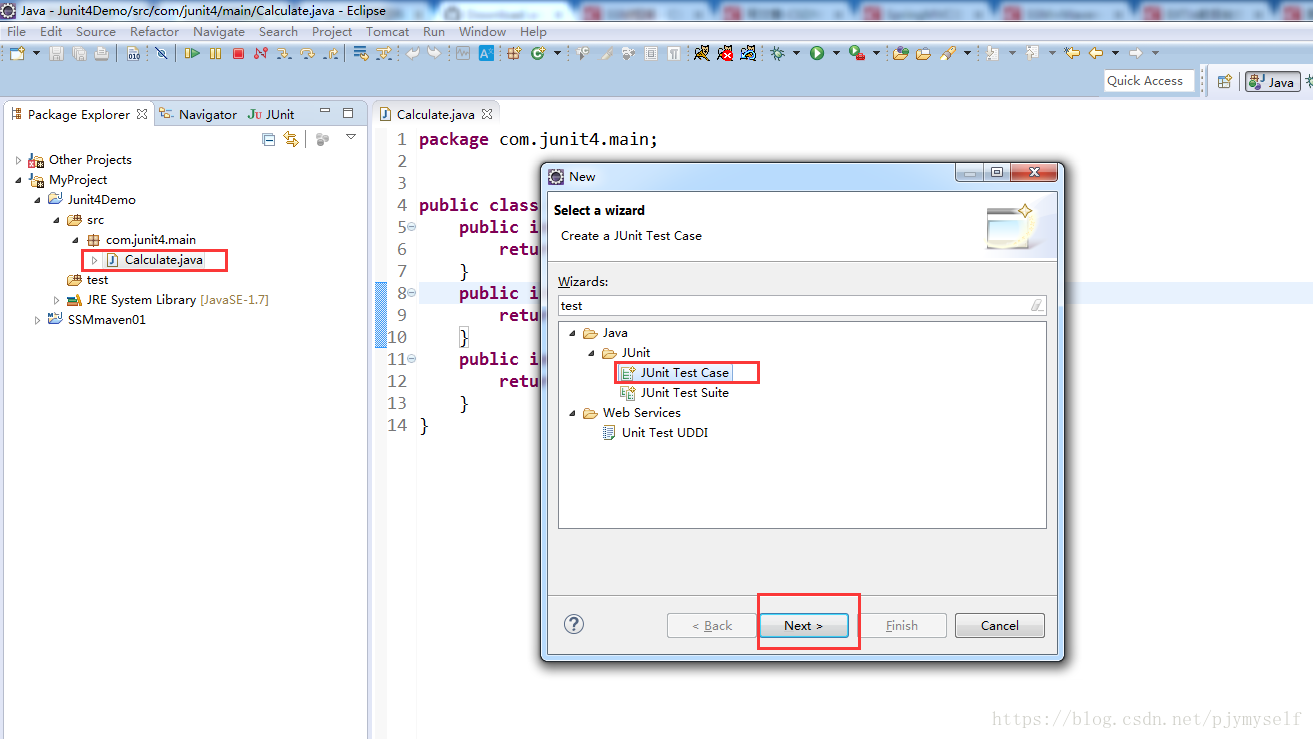Image resolution: width=1313 pixels, height=739 pixels.
Task: Click the help question mark icon
Action: click(x=574, y=624)
